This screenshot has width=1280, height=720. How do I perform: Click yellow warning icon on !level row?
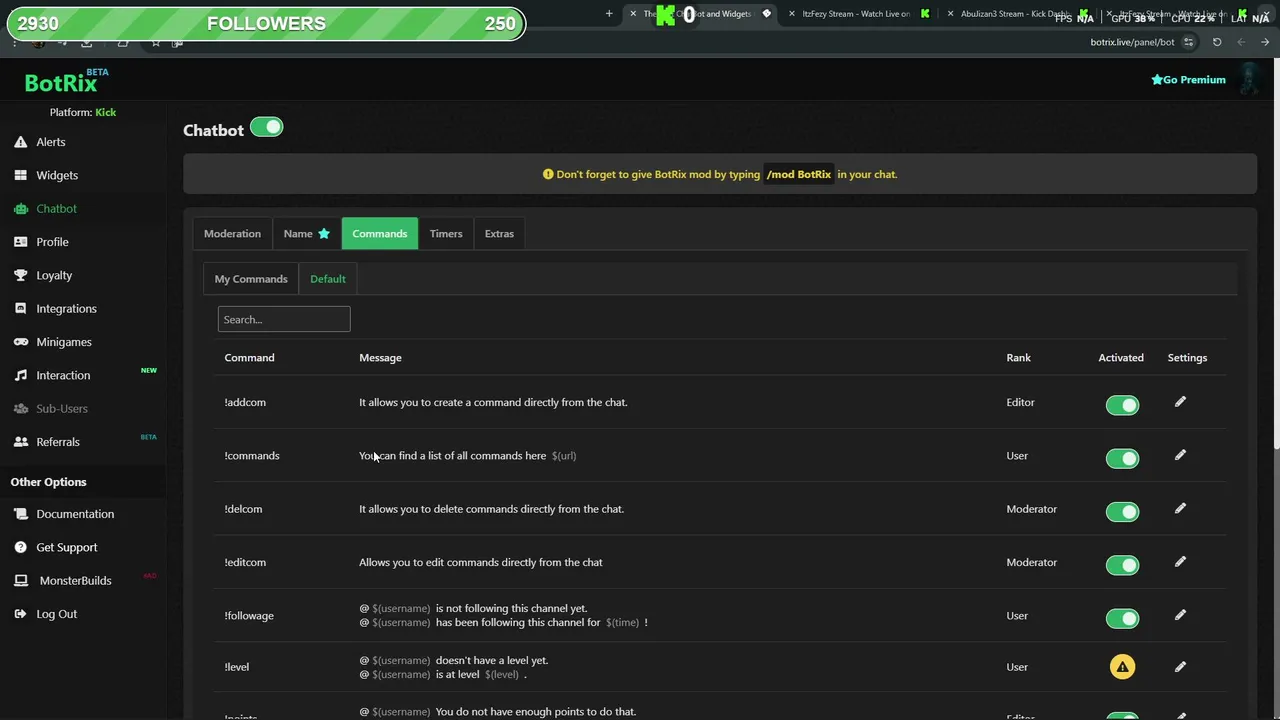(x=1122, y=667)
